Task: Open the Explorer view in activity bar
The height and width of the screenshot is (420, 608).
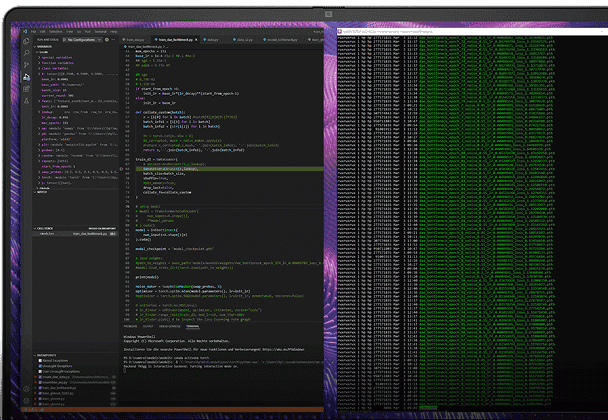Action: pos(26,41)
